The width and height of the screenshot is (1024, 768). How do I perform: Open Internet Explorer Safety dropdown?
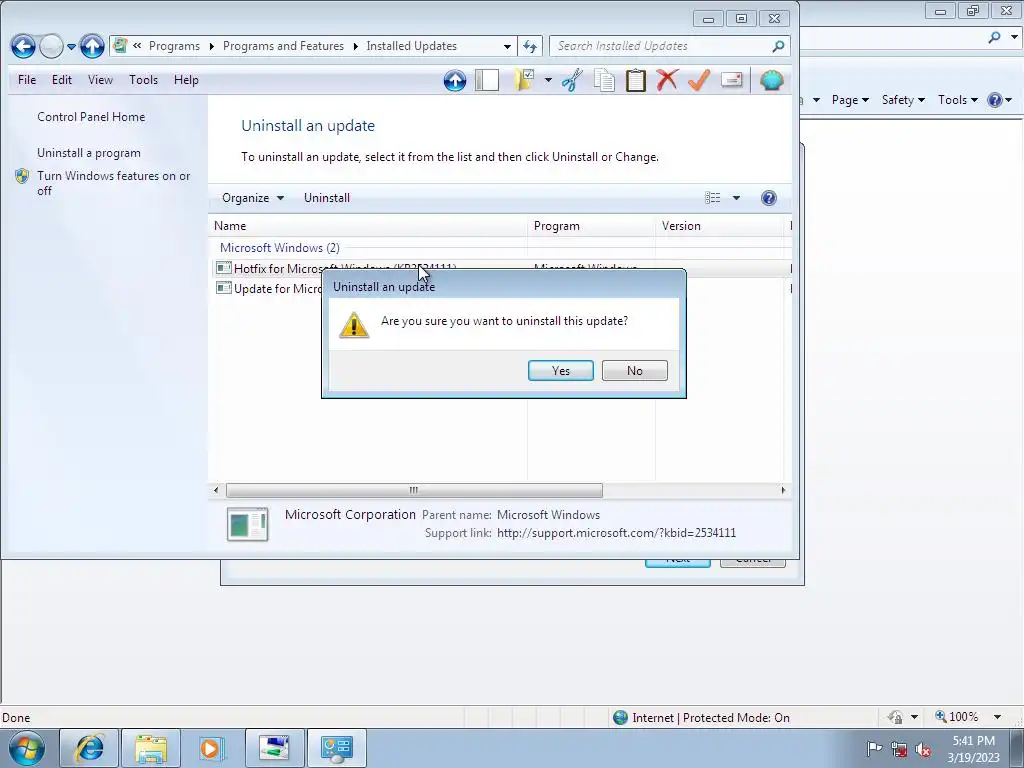coord(903,100)
